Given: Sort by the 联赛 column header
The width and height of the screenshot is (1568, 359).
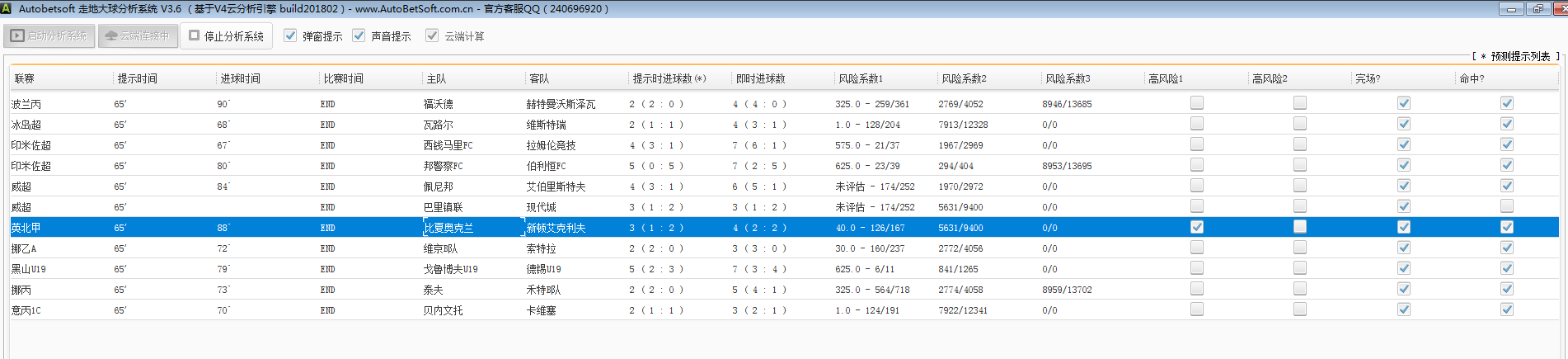Looking at the screenshot, I should [x=25, y=78].
